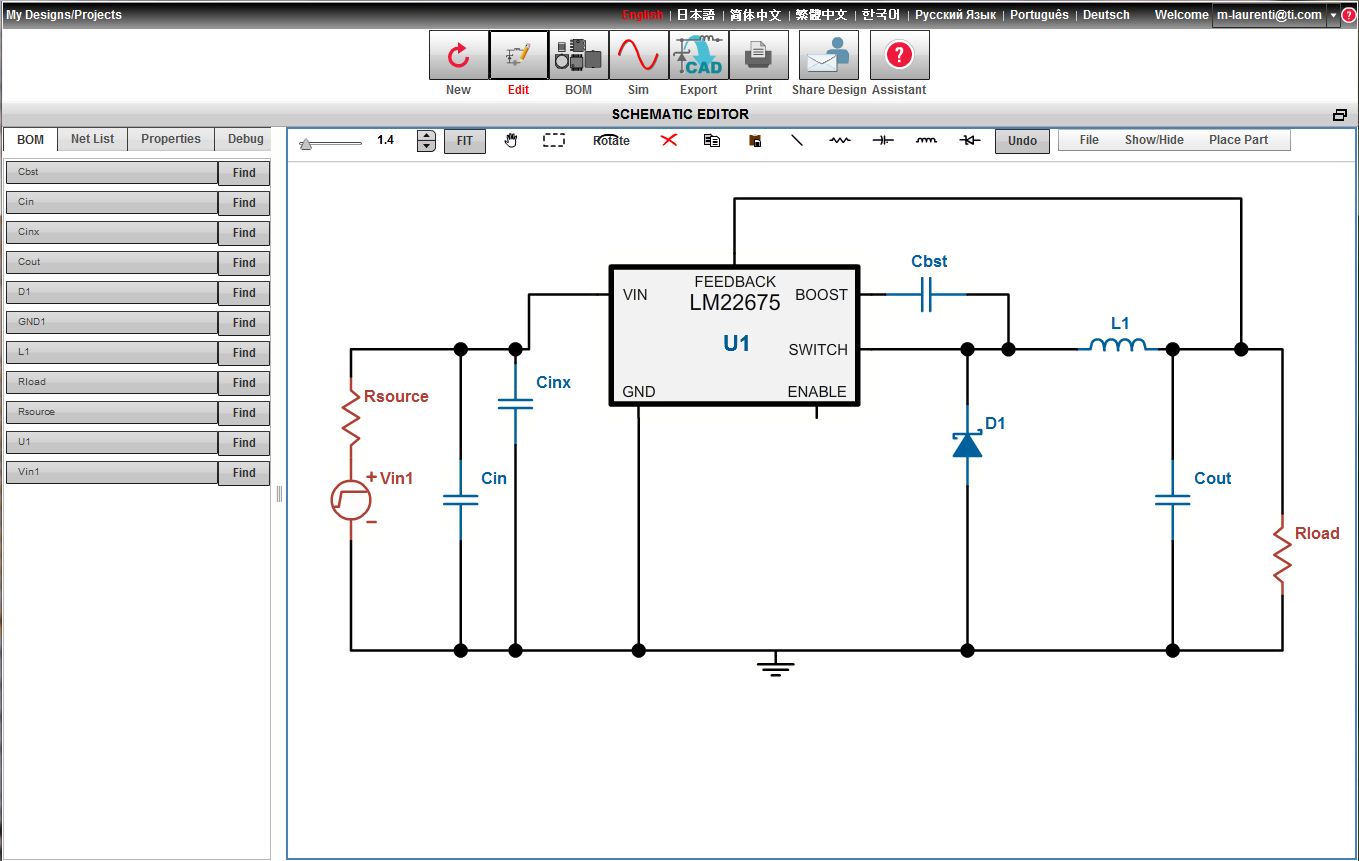Click the New design icon
Viewport: 1359px width, 861px height.
[x=458, y=55]
